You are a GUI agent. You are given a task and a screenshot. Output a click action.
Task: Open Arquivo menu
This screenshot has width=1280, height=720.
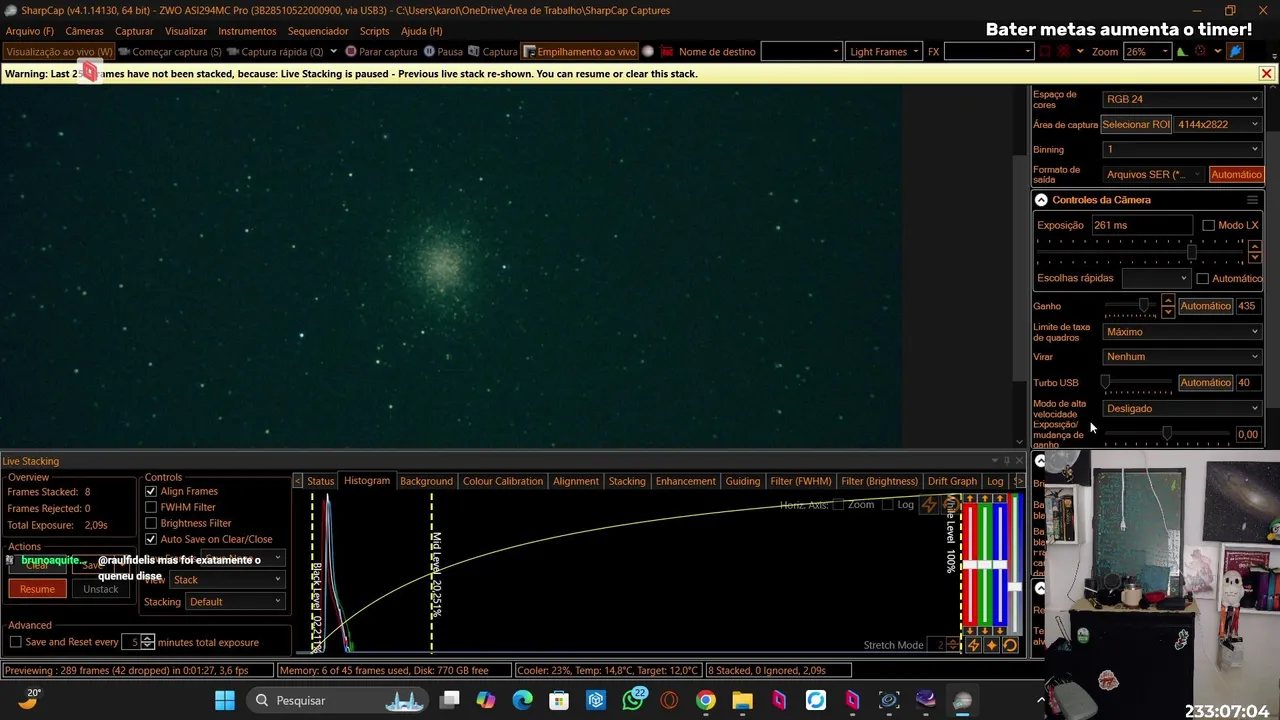click(30, 31)
